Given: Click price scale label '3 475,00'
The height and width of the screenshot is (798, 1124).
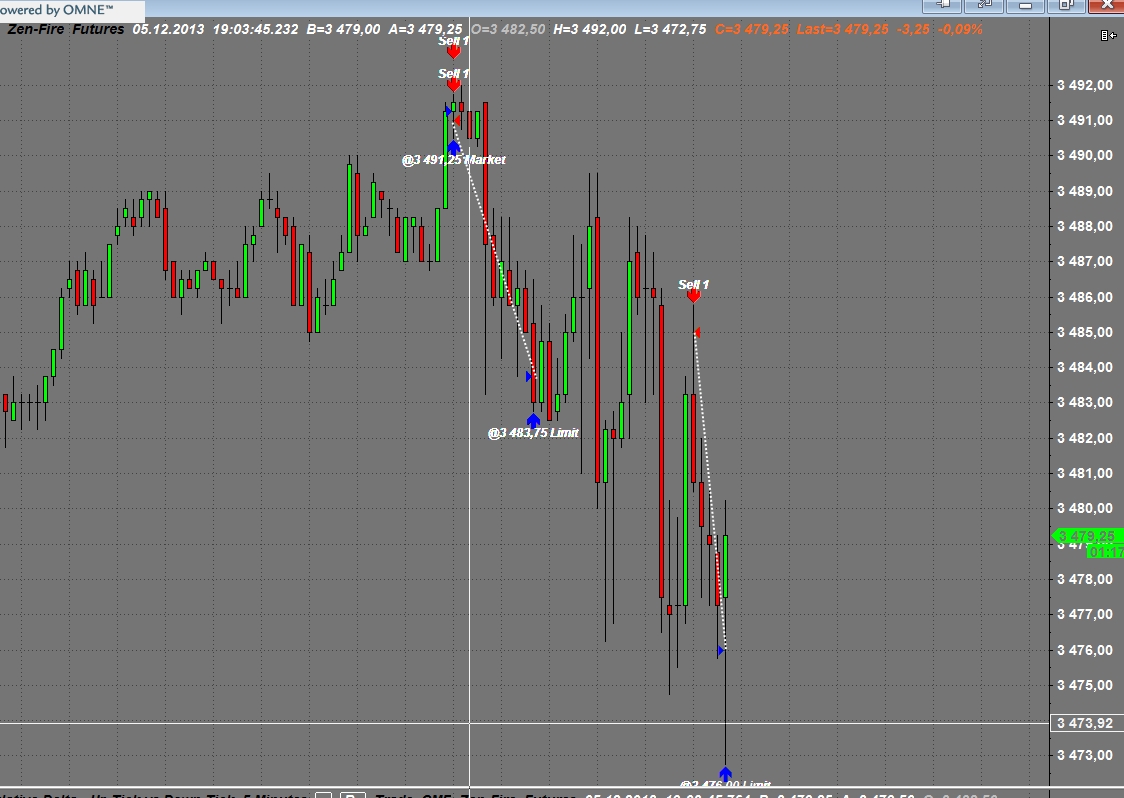Looking at the screenshot, I should pos(1085,685).
